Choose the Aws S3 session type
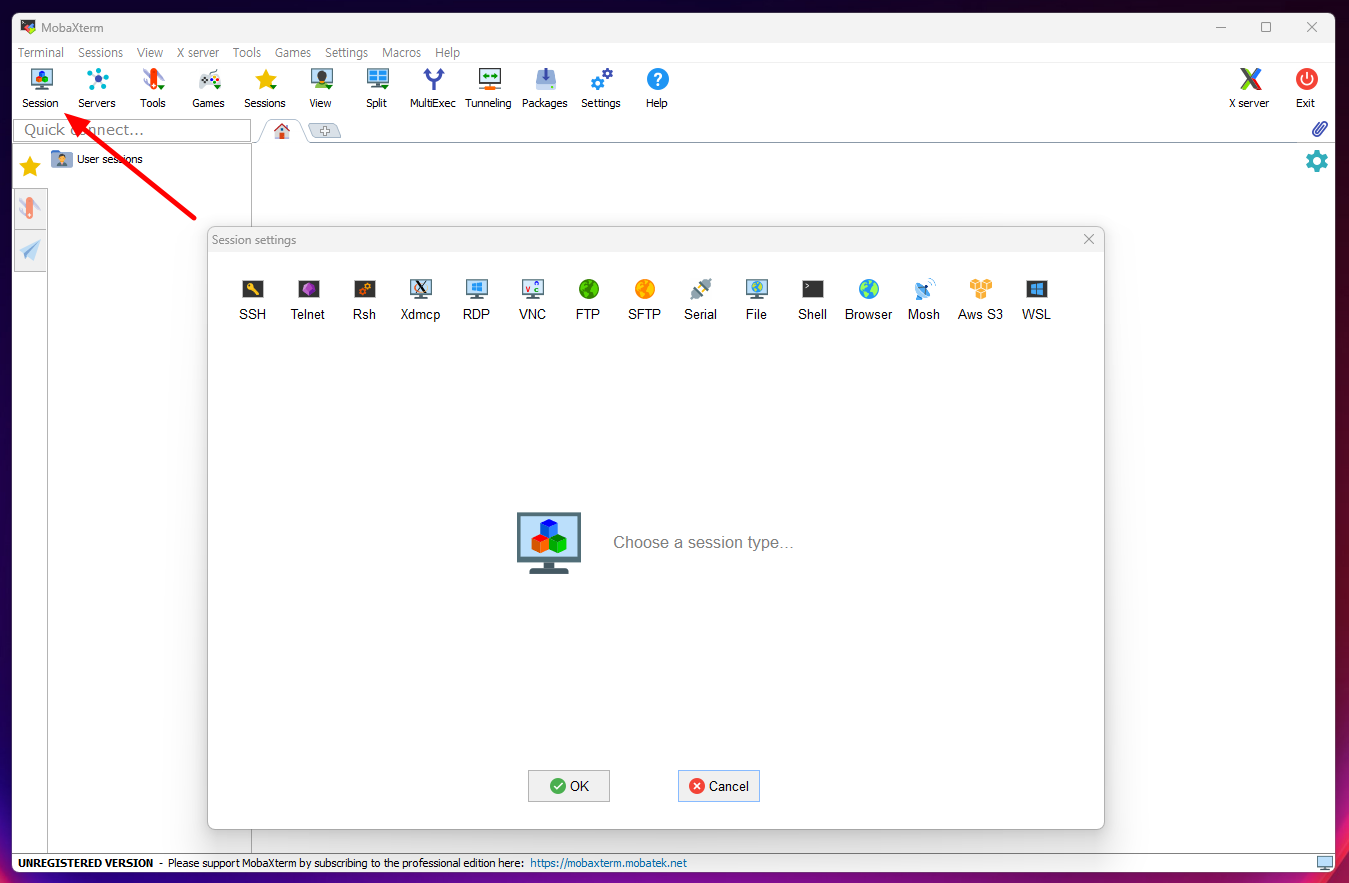1349x883 pixels. pos(980,300)
